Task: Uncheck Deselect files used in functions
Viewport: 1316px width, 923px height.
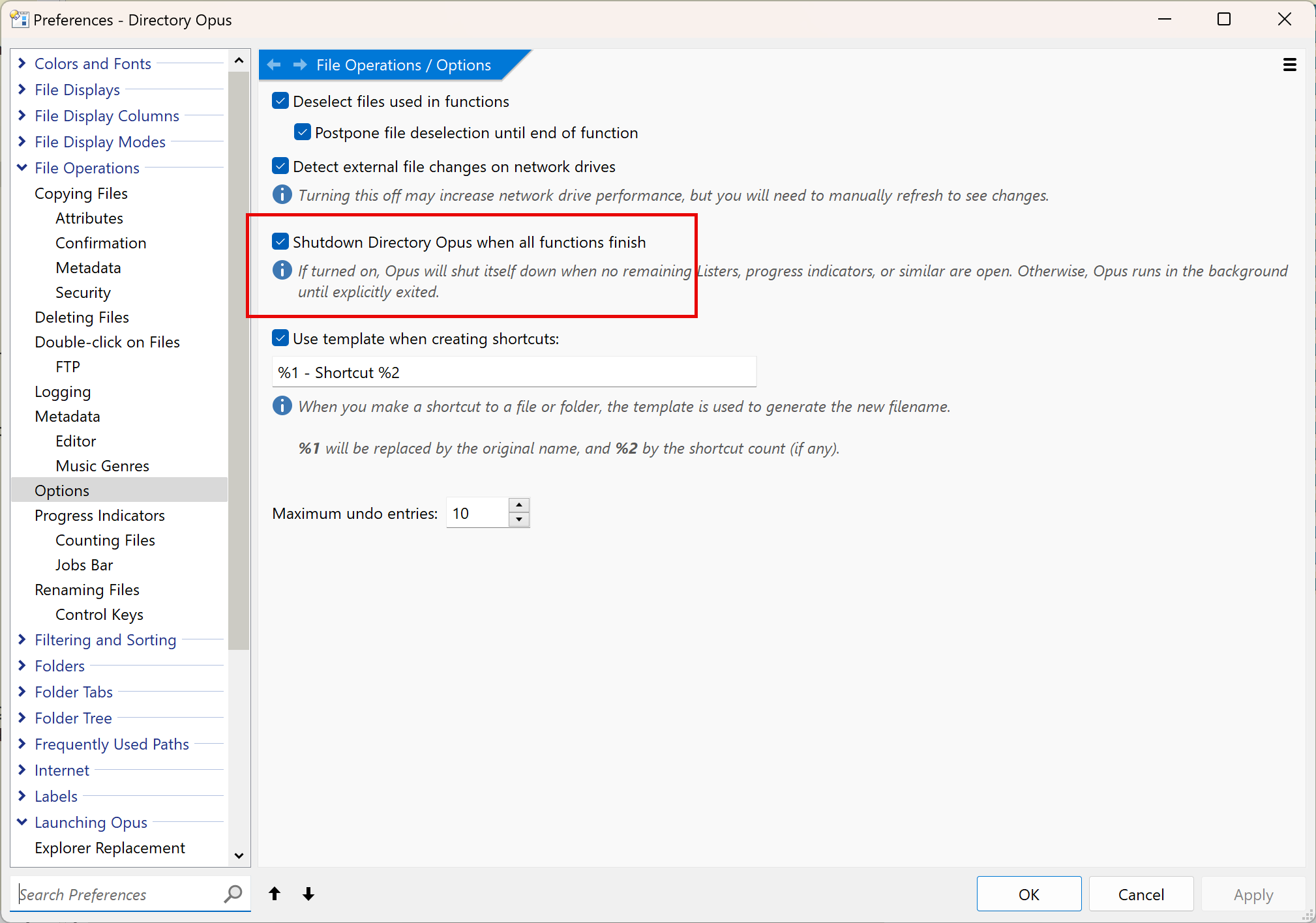Action: [280, 100]
